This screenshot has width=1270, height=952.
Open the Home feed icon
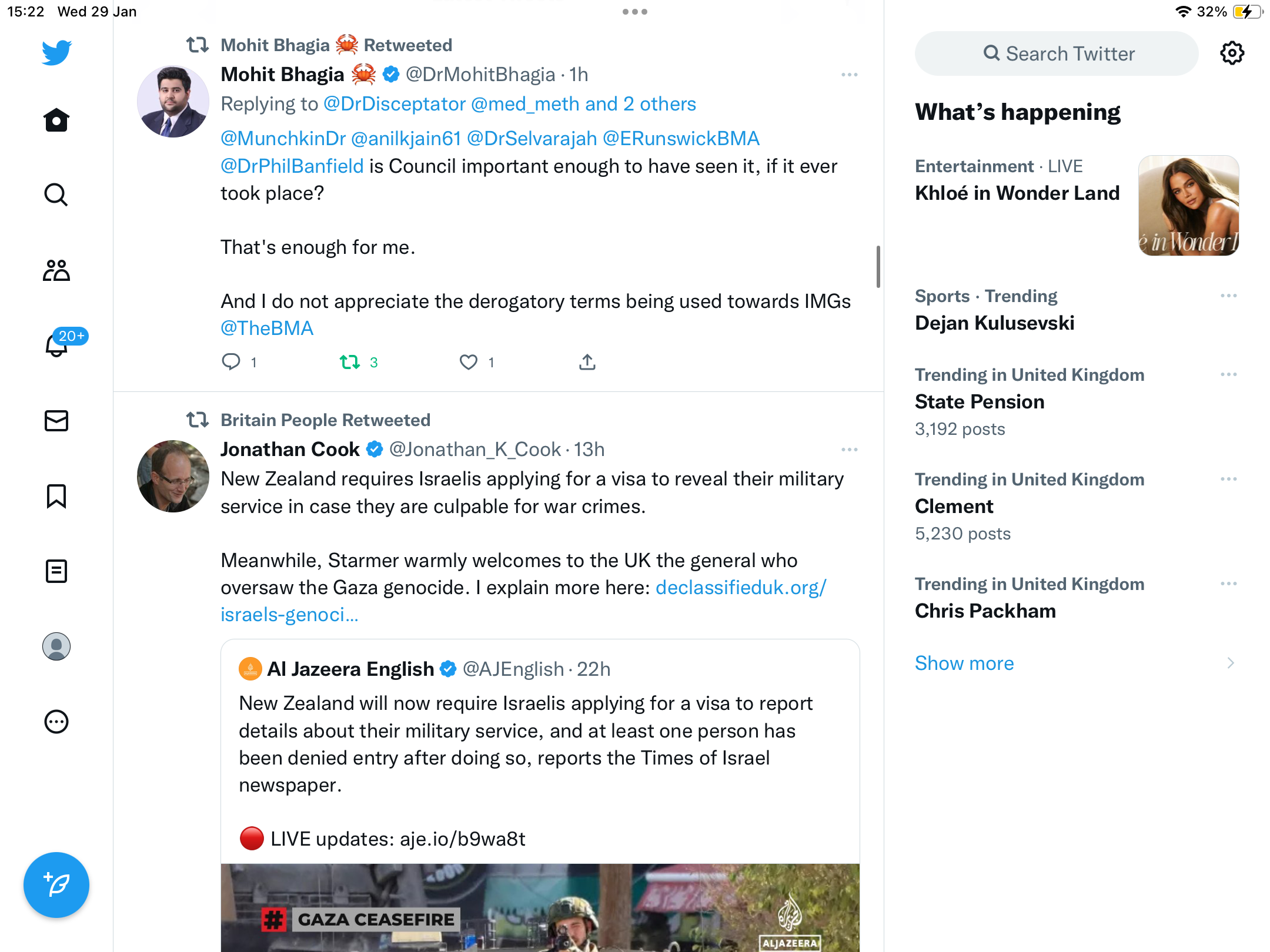(x=56, y=120)
